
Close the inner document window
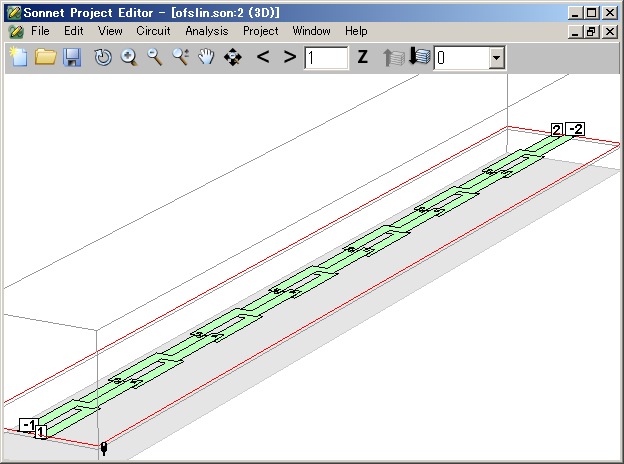coord(610,31)
